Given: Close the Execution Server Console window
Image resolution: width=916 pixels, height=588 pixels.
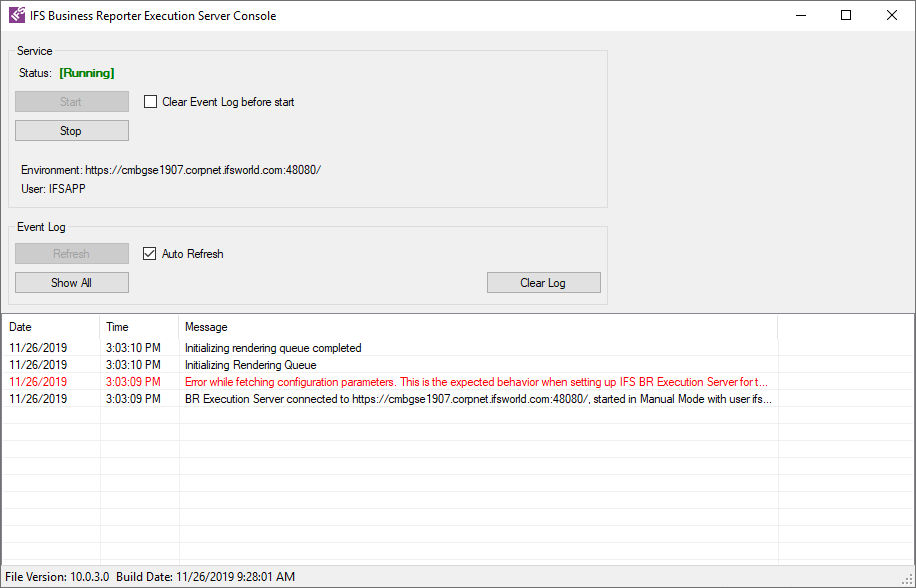Looking at the screenshot, I should point(891,15).
